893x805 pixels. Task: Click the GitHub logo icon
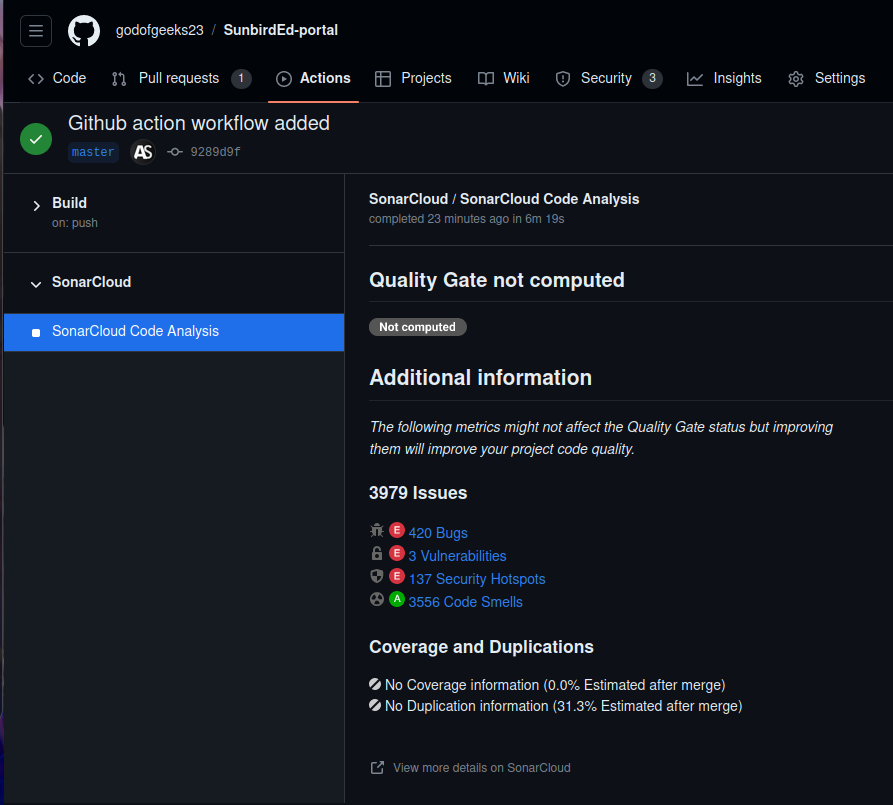point(84,30)
